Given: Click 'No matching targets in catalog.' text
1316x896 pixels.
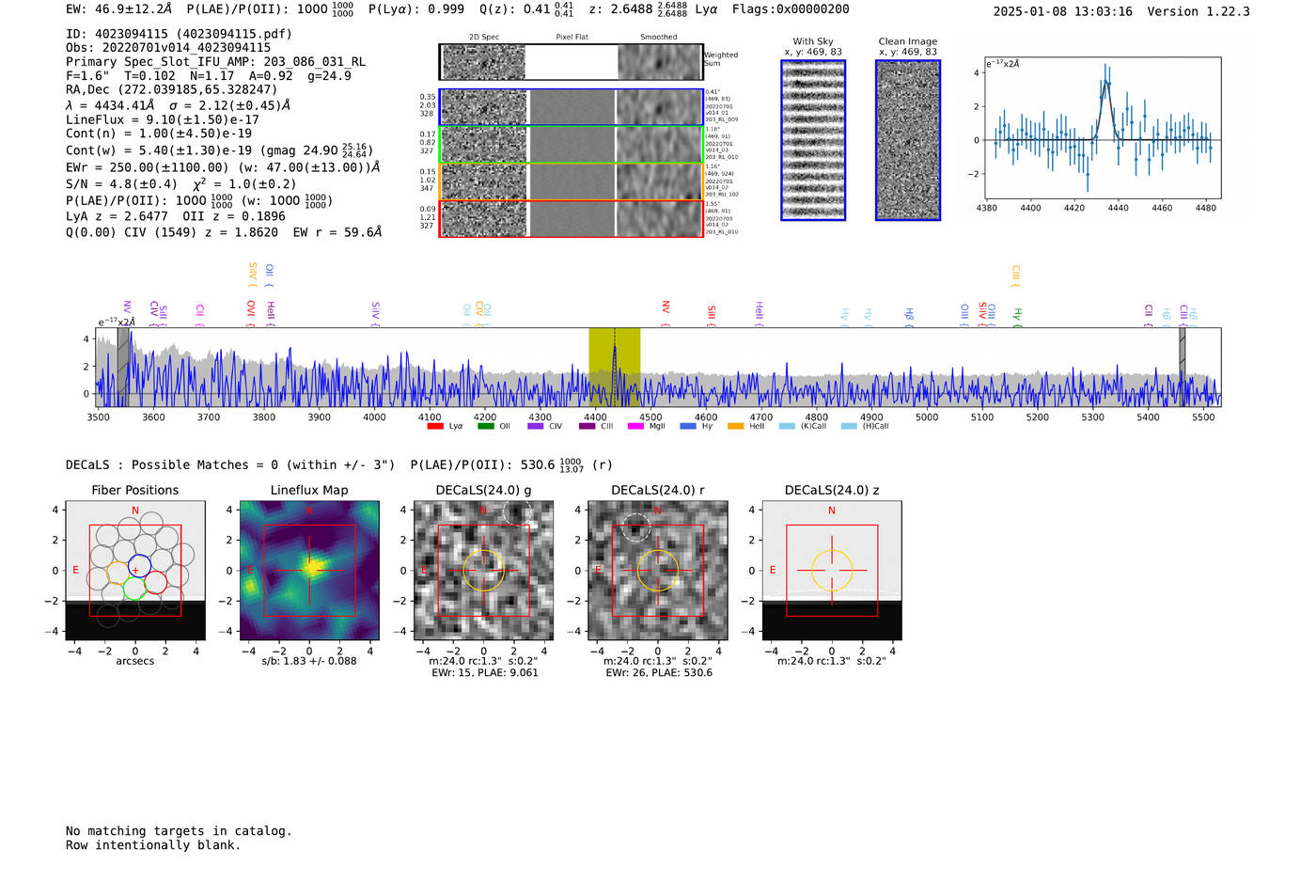Looking at the screenshot, I should tap(179, 831).
